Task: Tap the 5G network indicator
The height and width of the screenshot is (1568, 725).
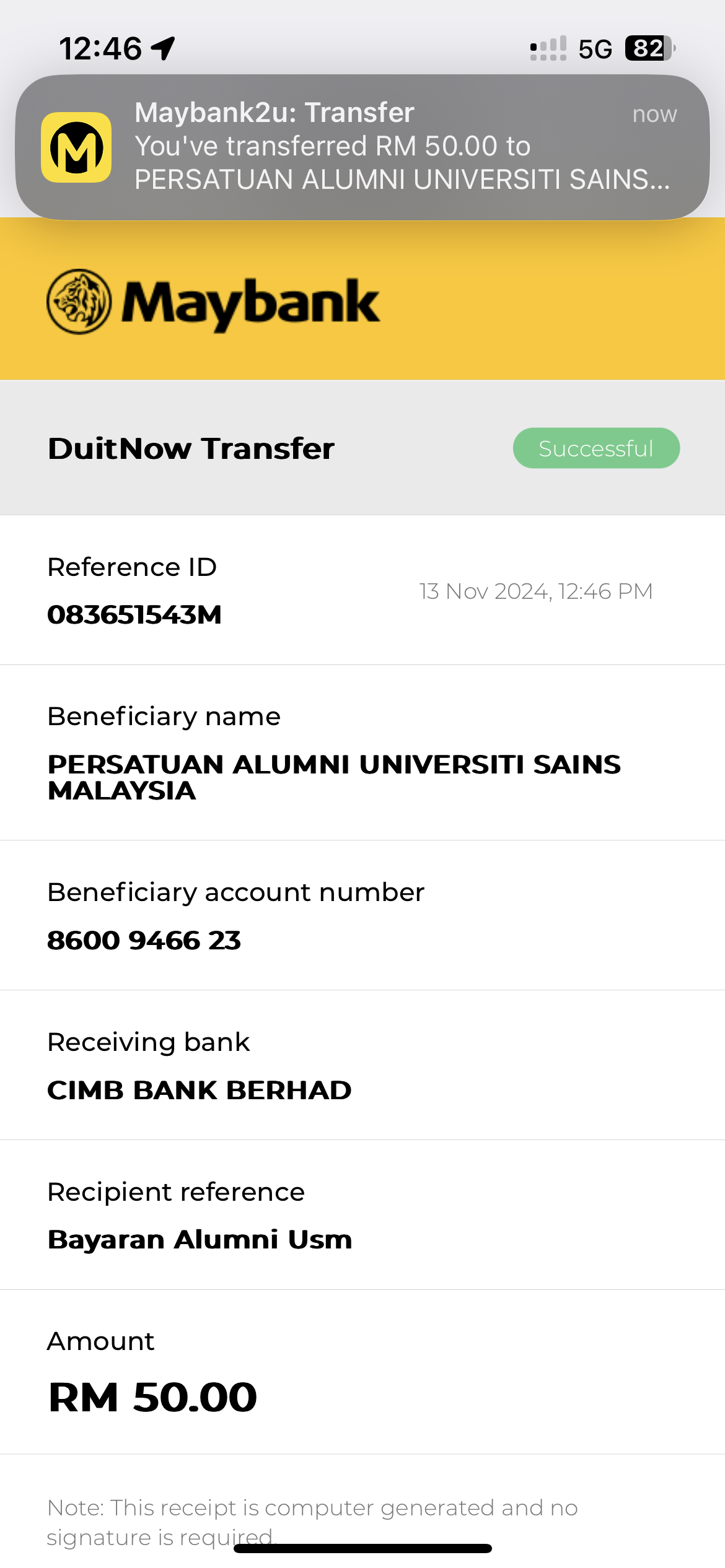Action: pos(595,49)
